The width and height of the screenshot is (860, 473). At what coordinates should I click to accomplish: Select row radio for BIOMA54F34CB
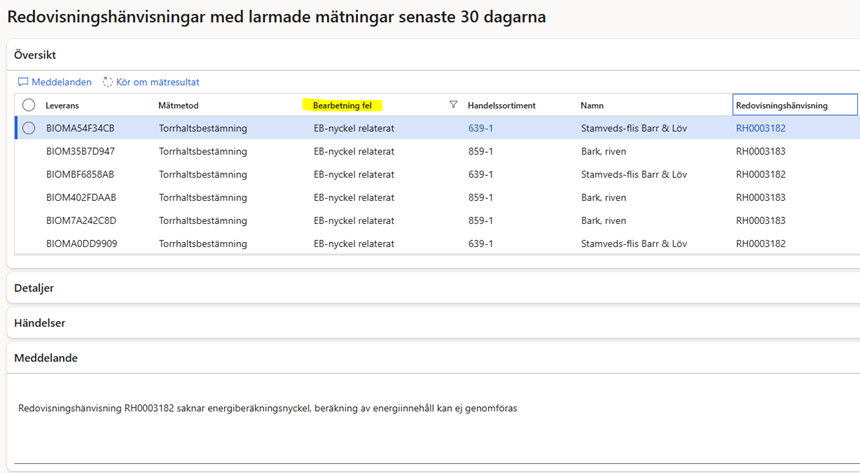point(29,128)
